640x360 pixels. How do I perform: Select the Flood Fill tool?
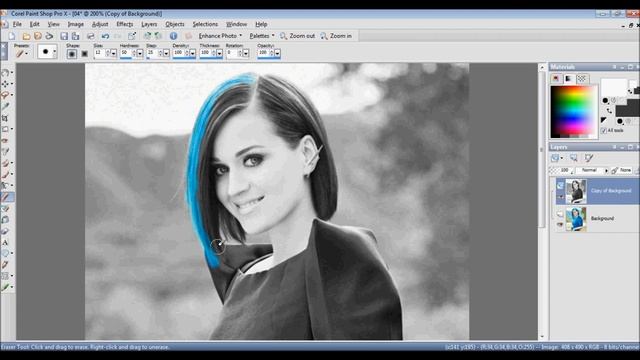(5, 220)
